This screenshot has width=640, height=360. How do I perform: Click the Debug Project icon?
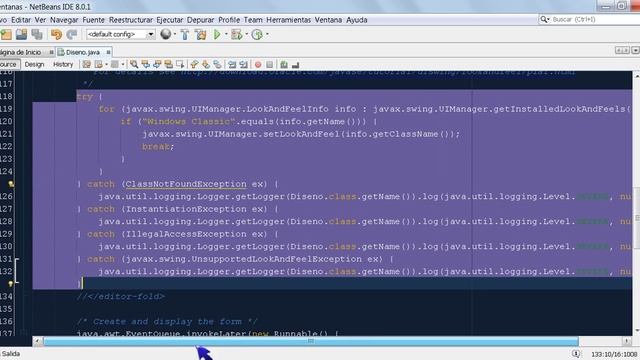237,35
